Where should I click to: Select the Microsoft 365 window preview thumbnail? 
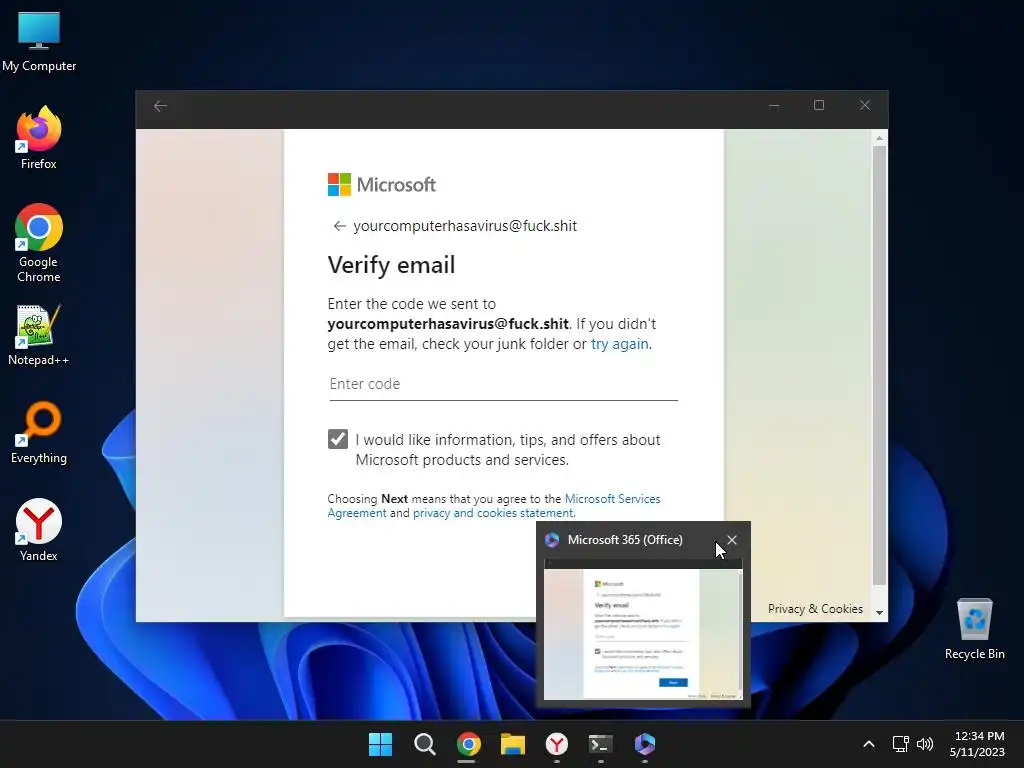point(643,630)
